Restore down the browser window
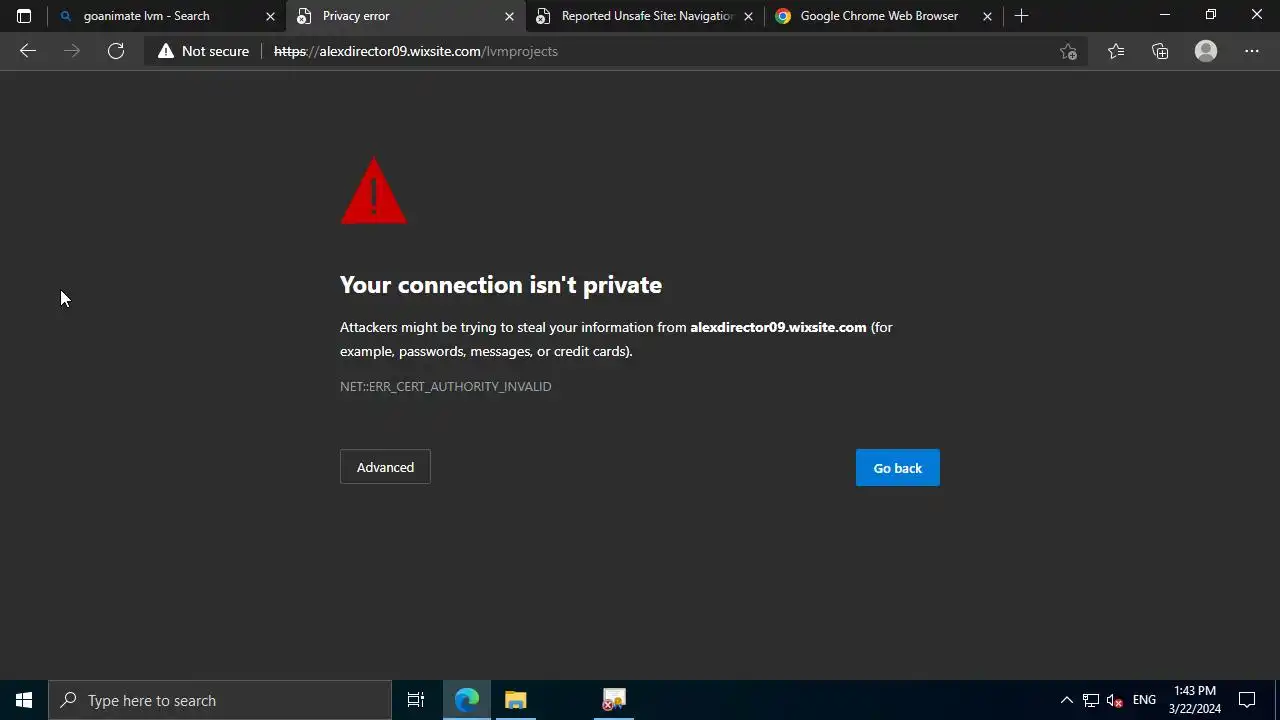 click(x=1211, y=16)
